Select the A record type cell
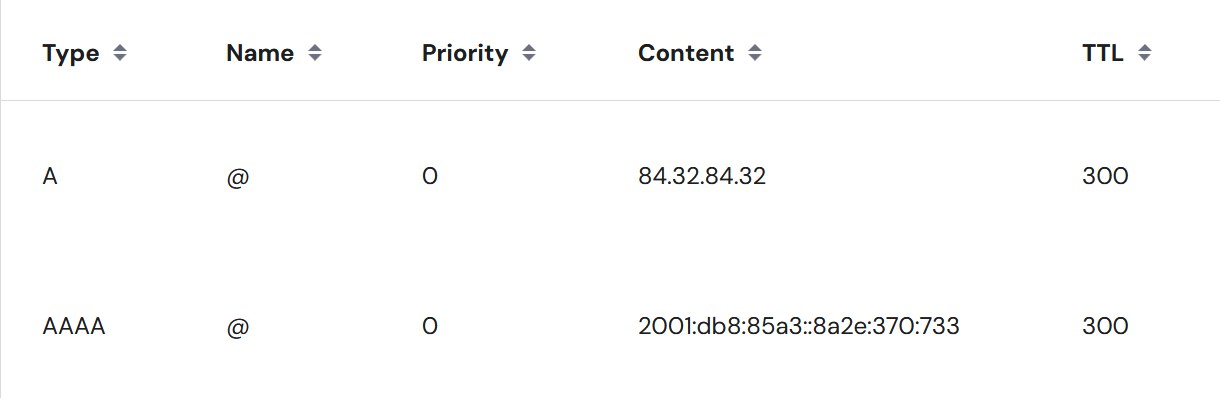Image resolution: width=1220 pixels, height=398 pixels. [50, 177]
